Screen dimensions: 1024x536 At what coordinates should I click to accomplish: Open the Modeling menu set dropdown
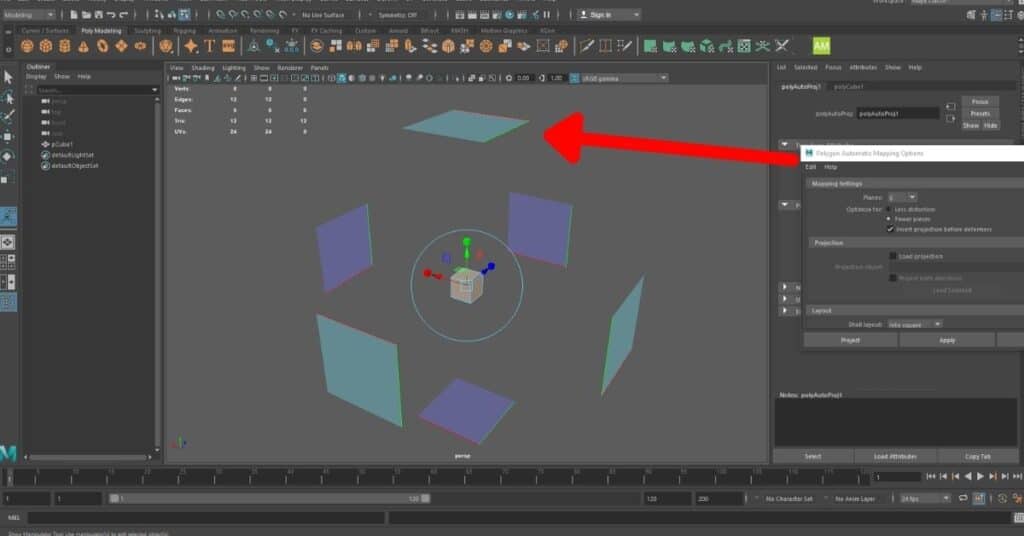29,14
